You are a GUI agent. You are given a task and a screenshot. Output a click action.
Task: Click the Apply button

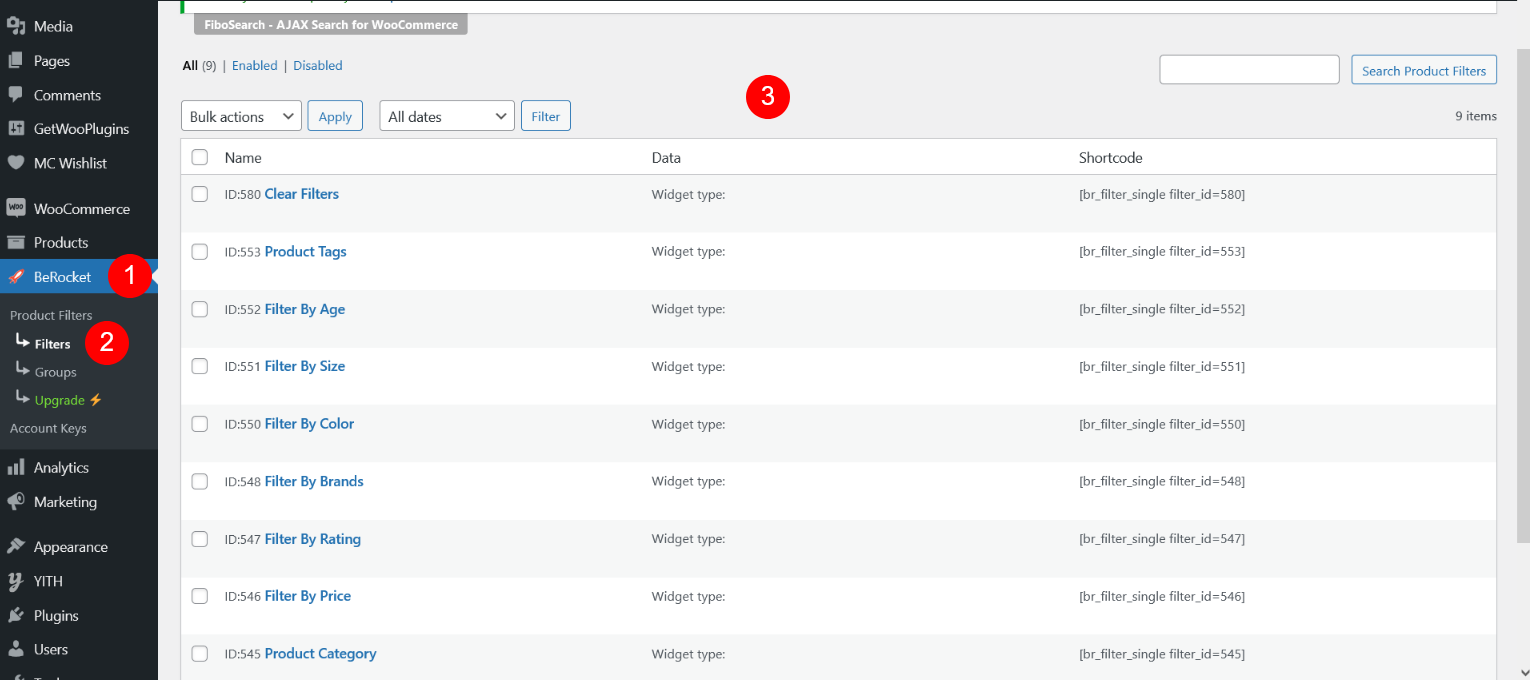[335, 116]
